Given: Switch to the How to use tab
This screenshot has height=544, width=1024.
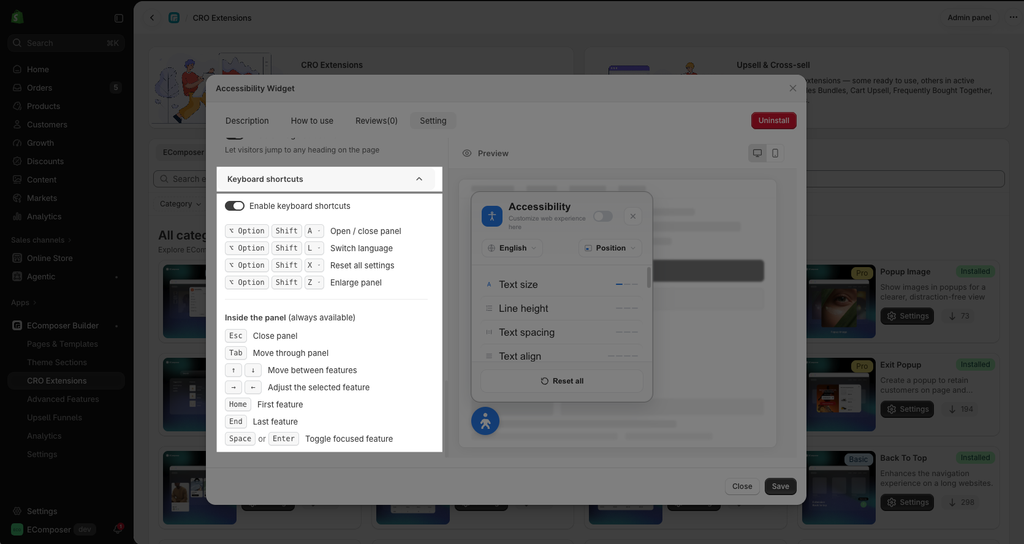Looking at the screenshot, I should point(312,121).
